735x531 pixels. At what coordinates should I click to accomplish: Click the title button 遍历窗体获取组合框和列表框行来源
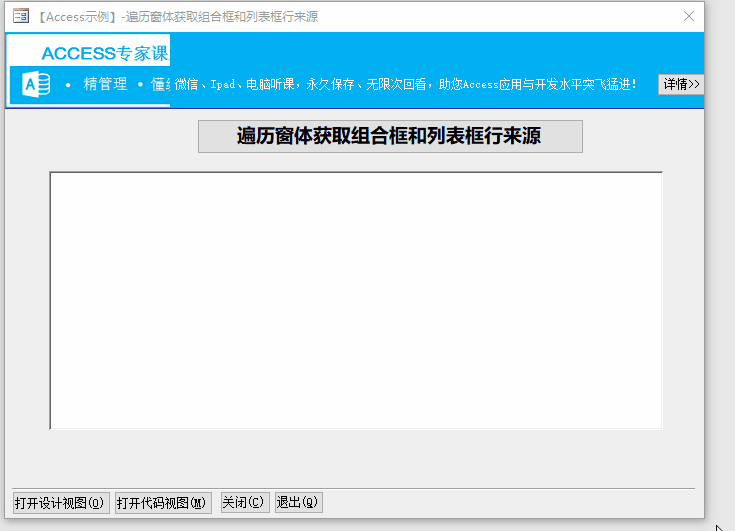(390, 136)
